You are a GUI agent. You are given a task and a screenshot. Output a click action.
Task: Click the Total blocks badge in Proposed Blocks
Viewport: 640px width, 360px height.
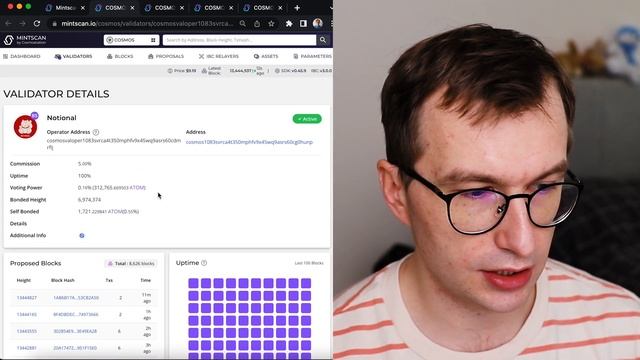click(x=131, y=264)
